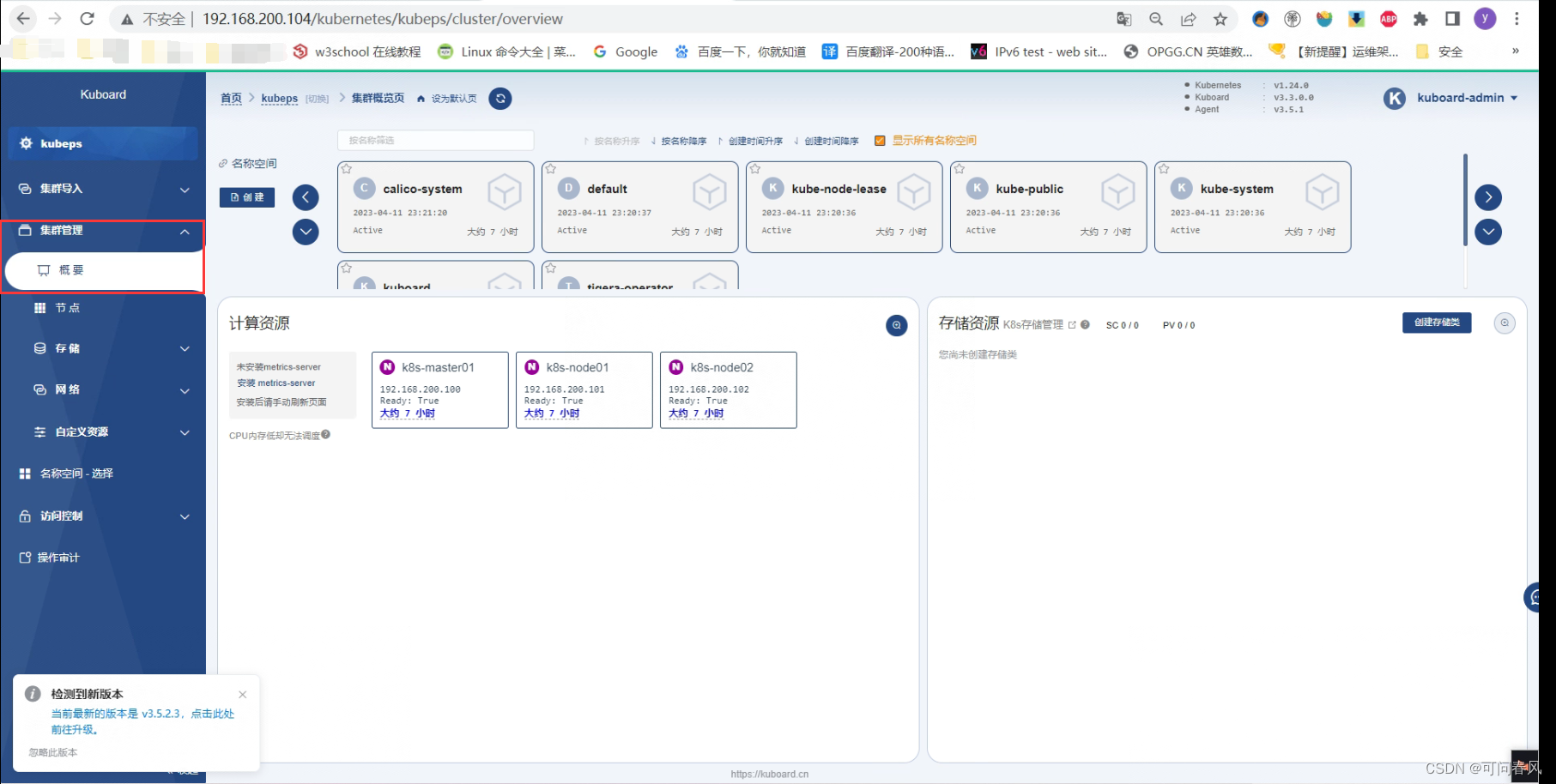Click the 创建 namespace button
1556x784 pixels.
[x=247, y=197]
